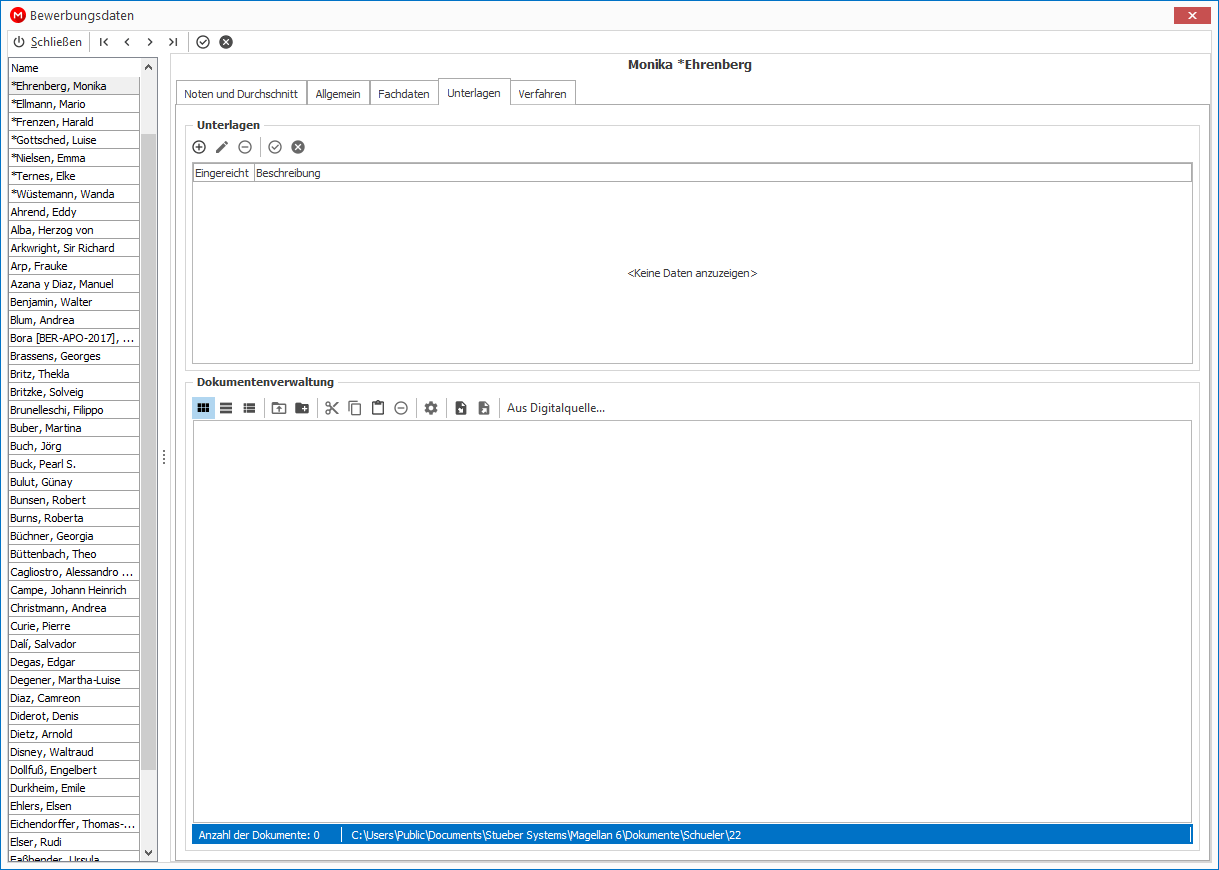Screen dimensions: 1219x870
Task: Click the second document export file icon
Action: 484,408
